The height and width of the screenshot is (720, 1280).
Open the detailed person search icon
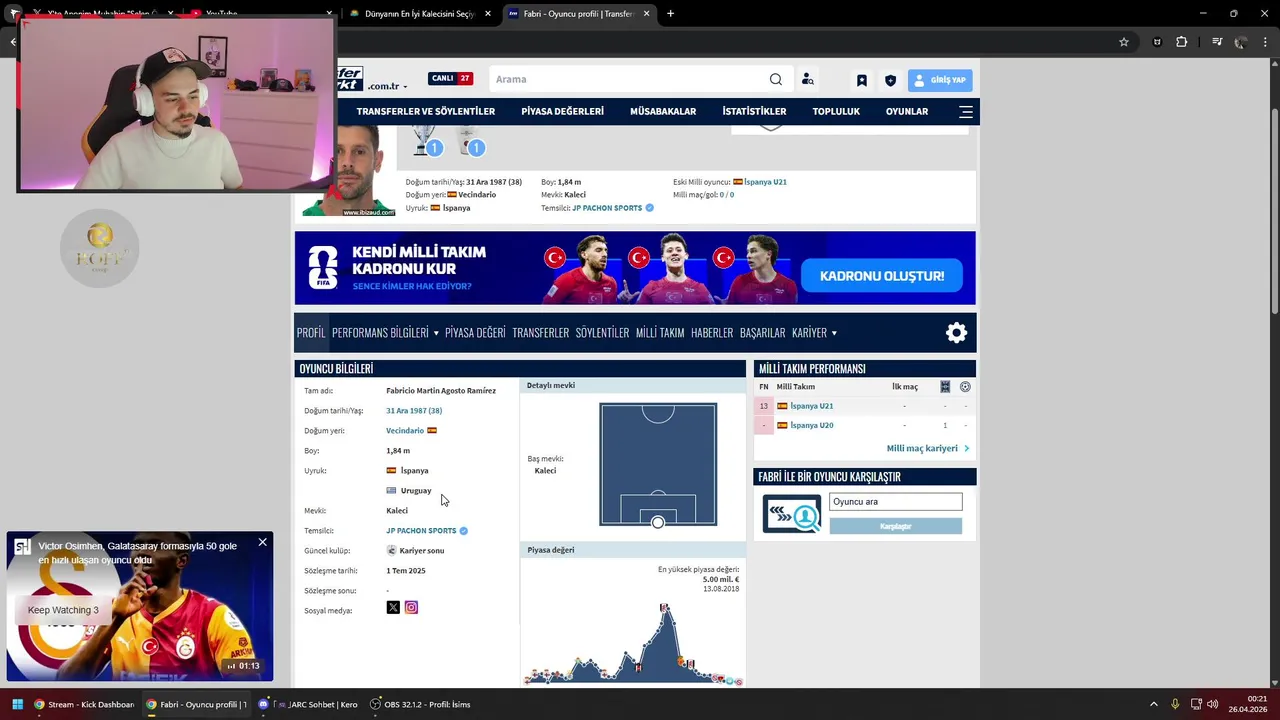807,79
